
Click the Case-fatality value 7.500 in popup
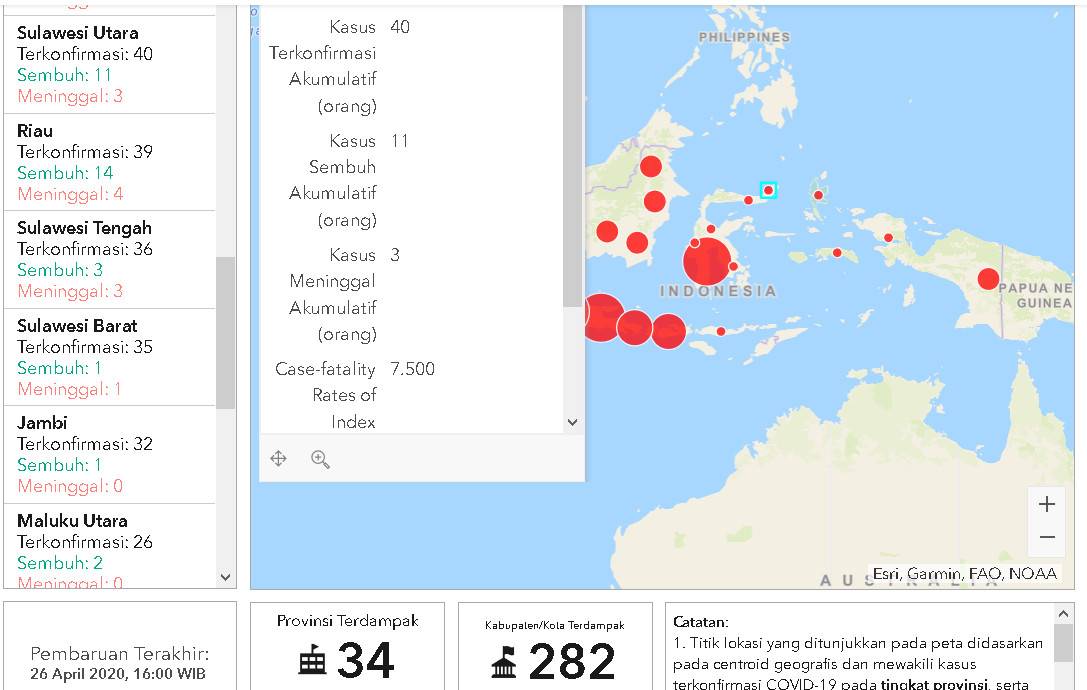[412, 369]
